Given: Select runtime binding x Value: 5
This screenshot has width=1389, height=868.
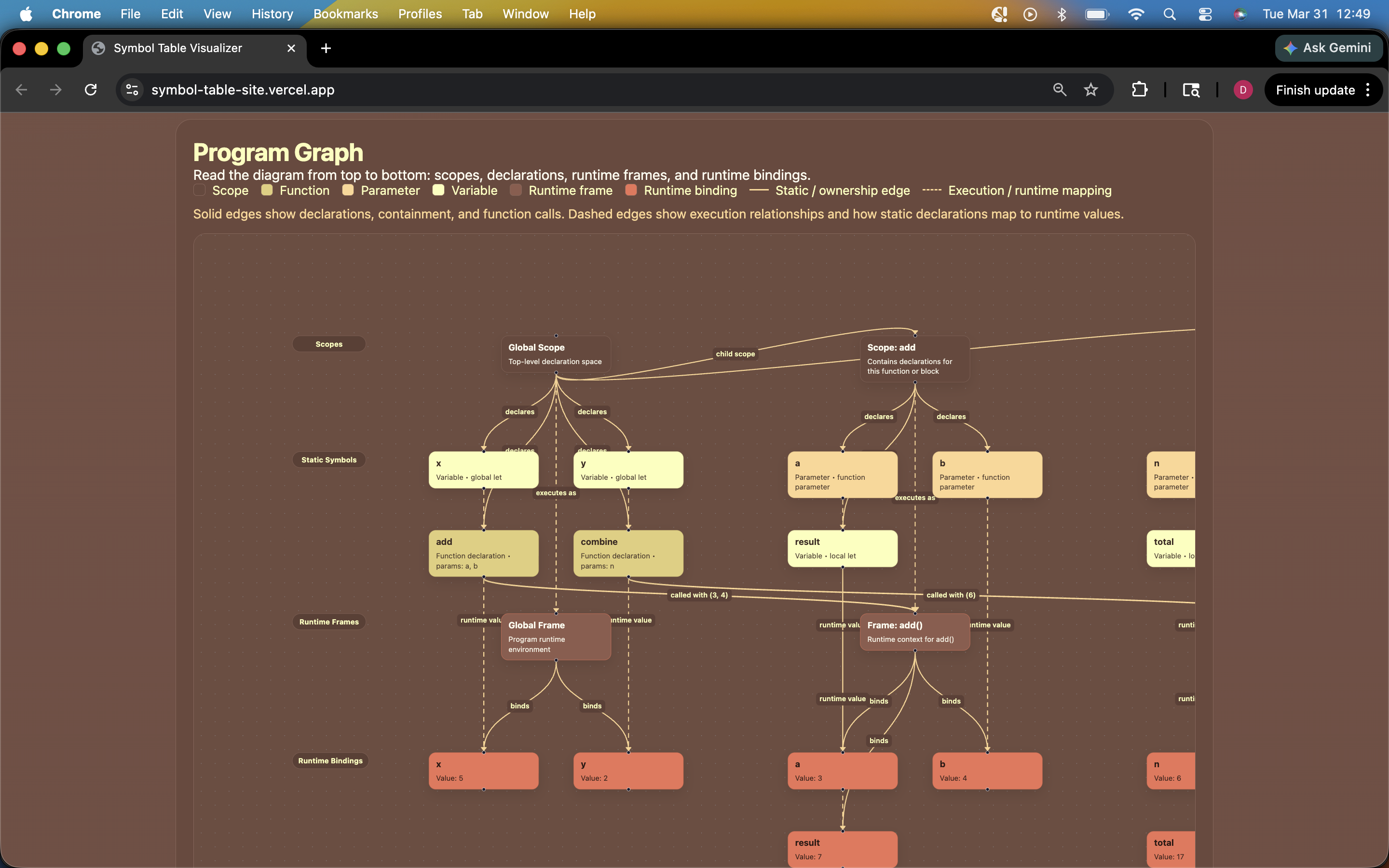Looking at the screenshot, I should pos(483,771).
